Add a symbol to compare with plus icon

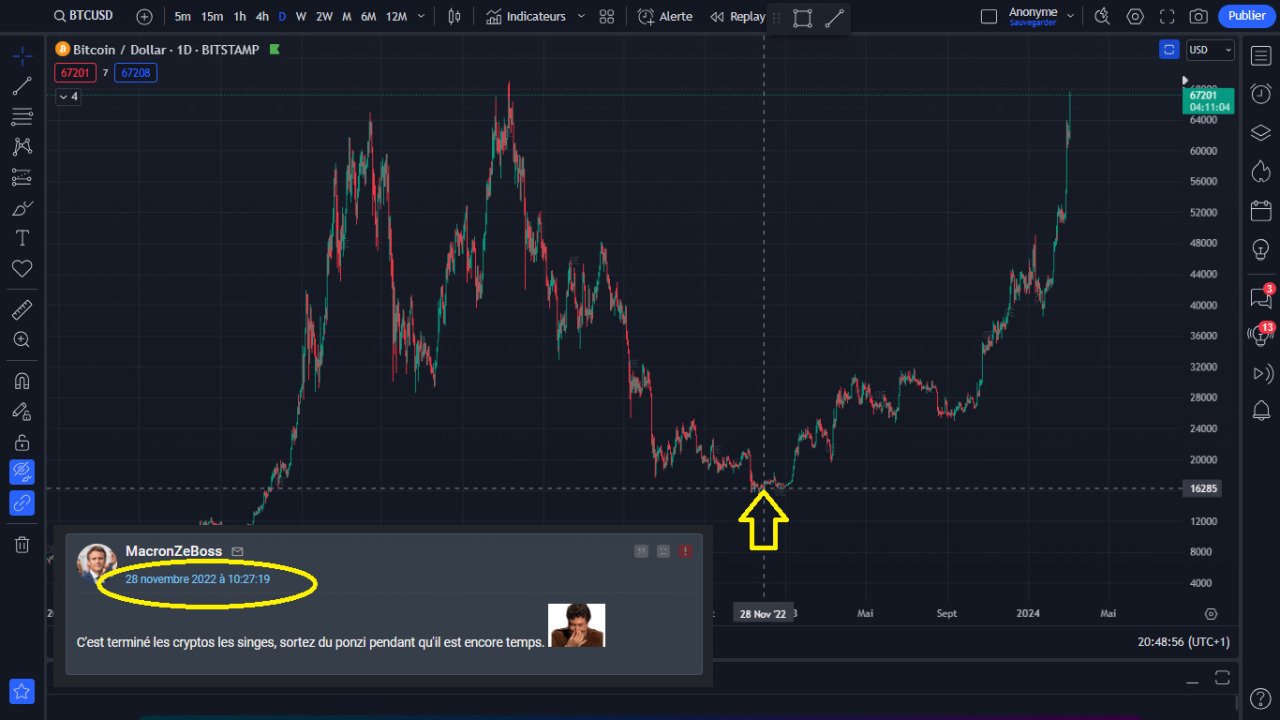click(145, 16)
